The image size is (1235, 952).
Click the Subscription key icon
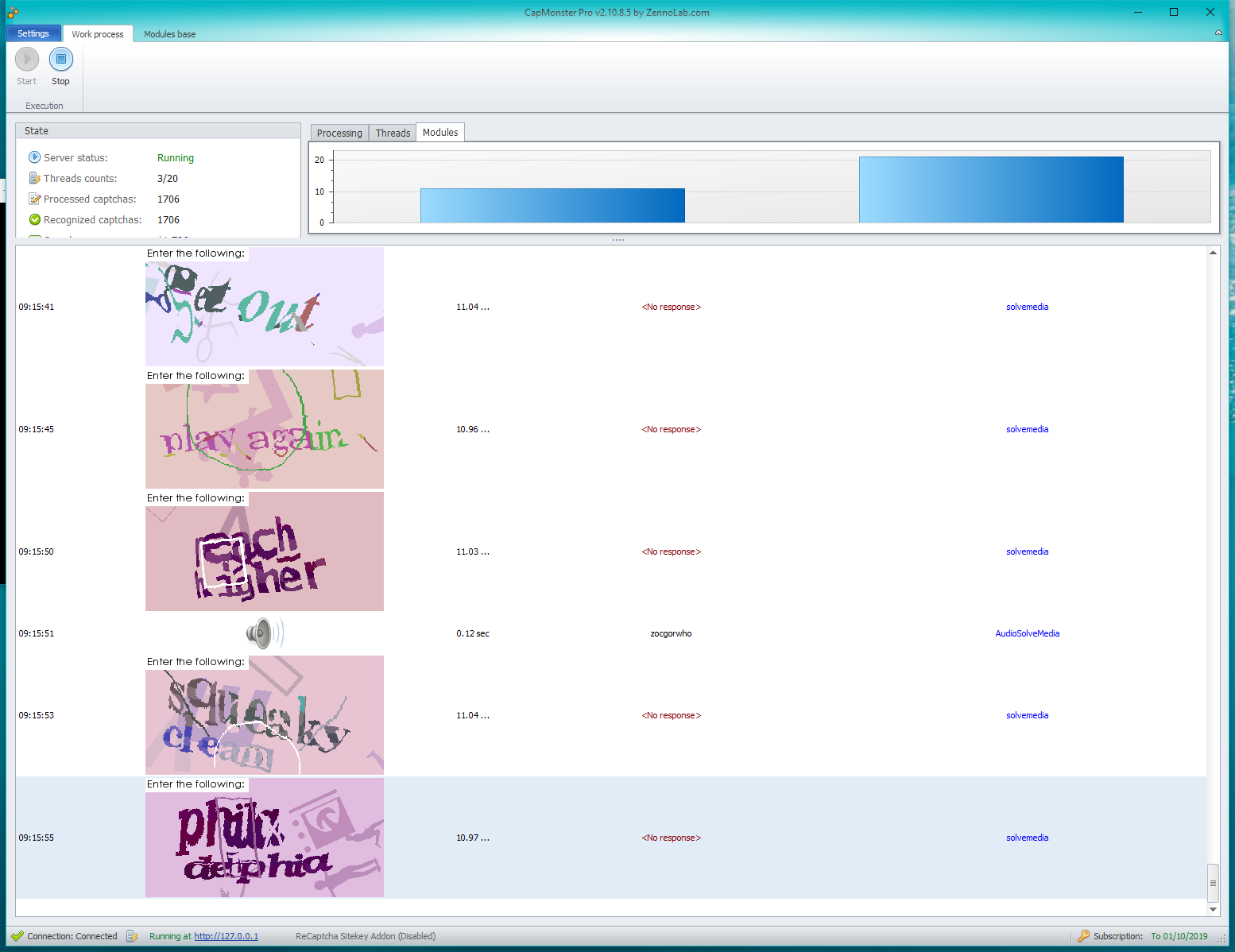click(1083, 936)
